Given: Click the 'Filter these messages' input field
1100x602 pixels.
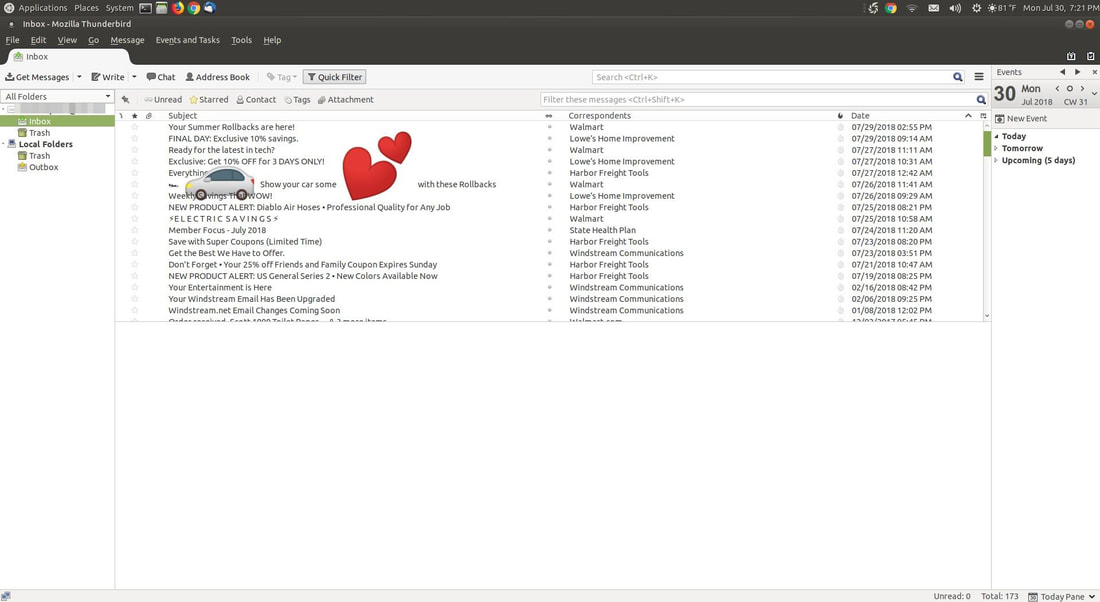Looking at the screenshot, I should (758, 100).
